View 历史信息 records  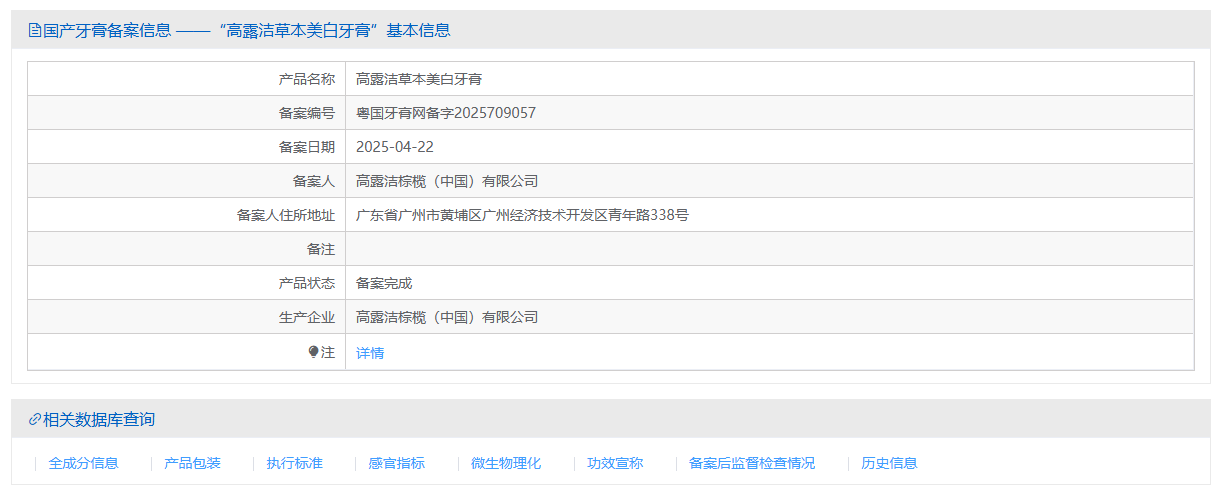(x=890, y=463)
